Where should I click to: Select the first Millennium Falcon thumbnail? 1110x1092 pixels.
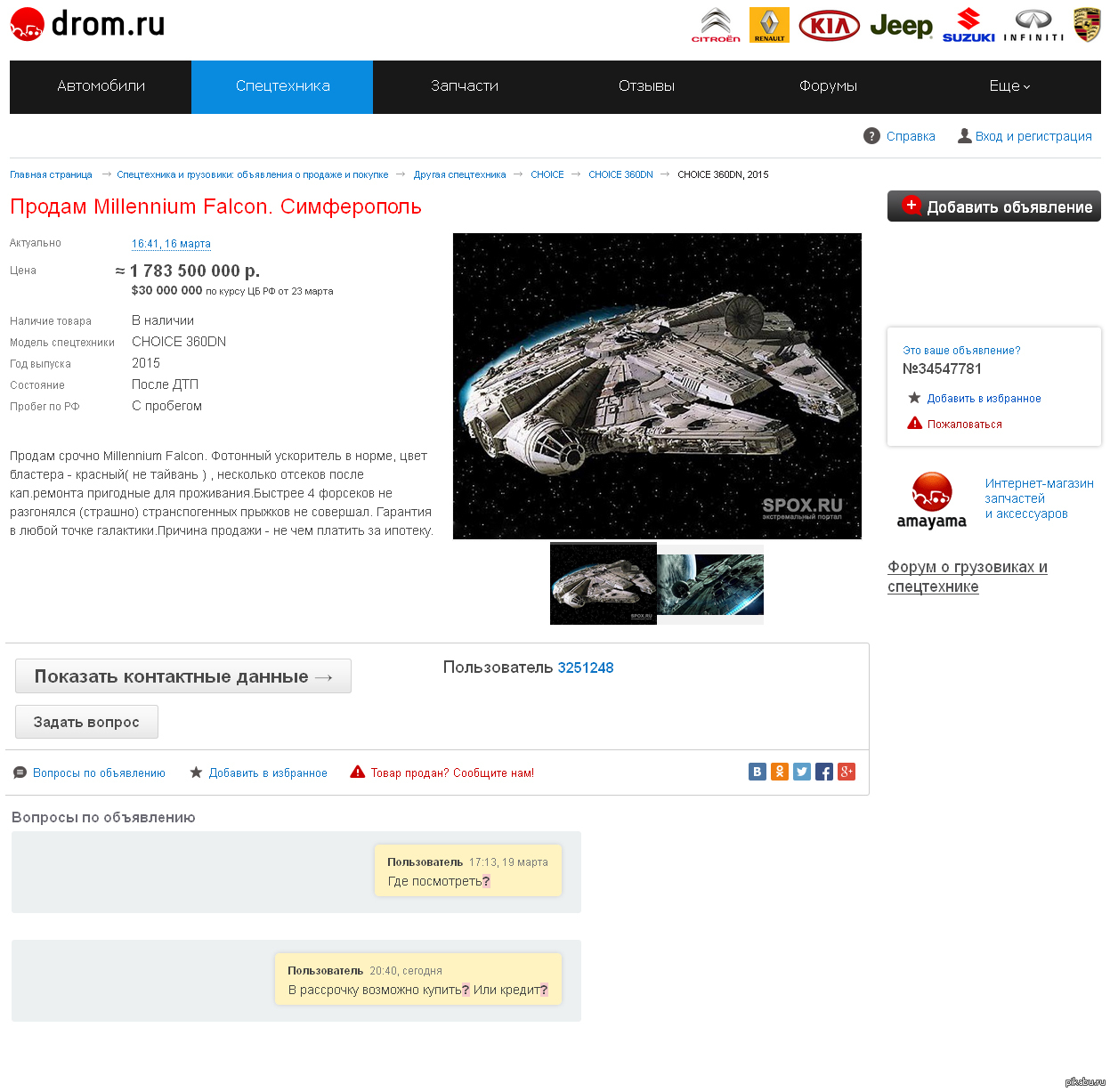coord(604,584)
